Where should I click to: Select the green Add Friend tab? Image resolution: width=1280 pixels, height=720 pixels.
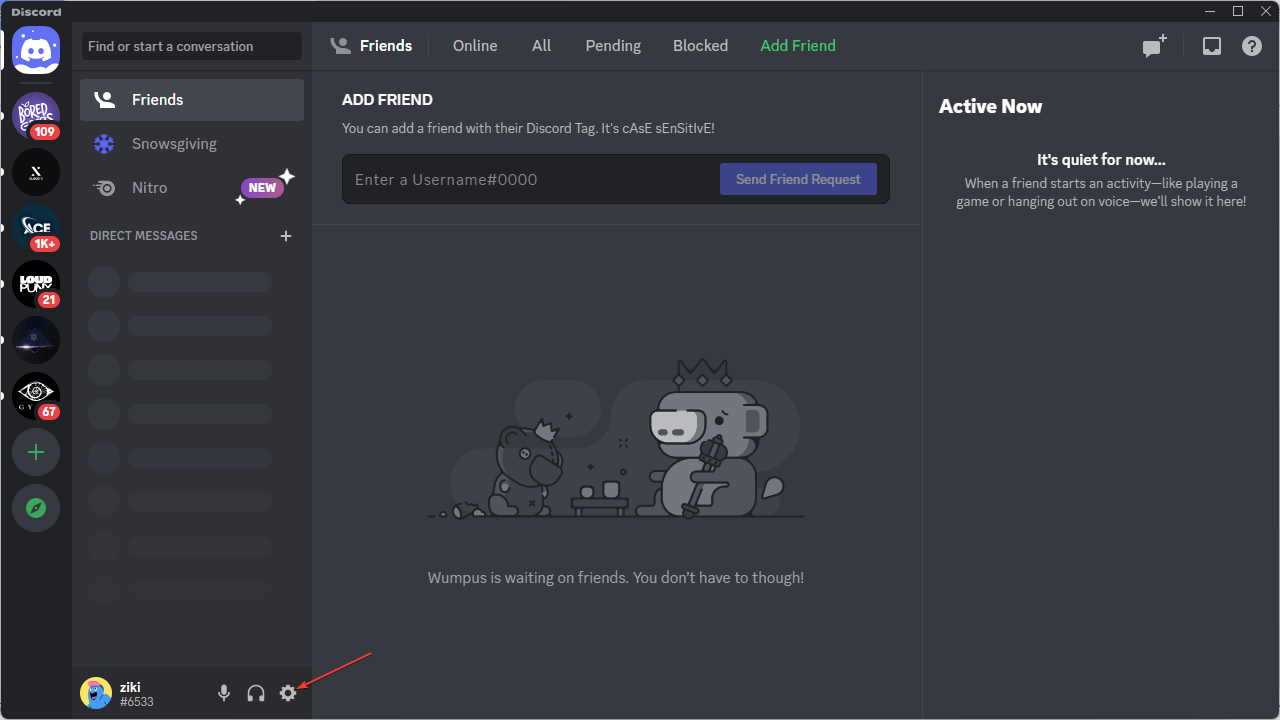click(798, 46)
